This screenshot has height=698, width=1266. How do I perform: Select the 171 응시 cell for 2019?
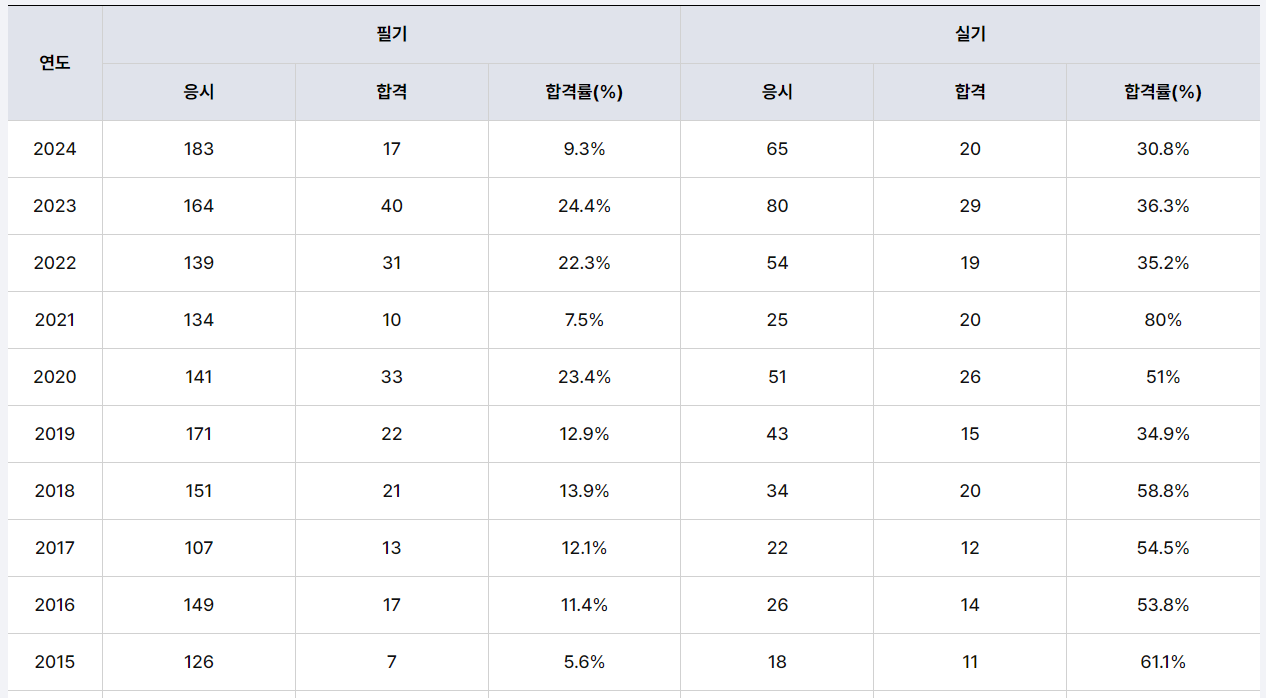pyautogui.click(x=199, y=434)
